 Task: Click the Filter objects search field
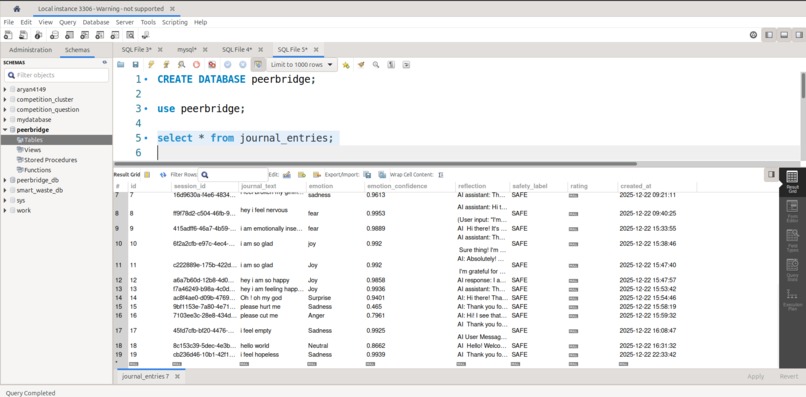click(x=57, y=75)
